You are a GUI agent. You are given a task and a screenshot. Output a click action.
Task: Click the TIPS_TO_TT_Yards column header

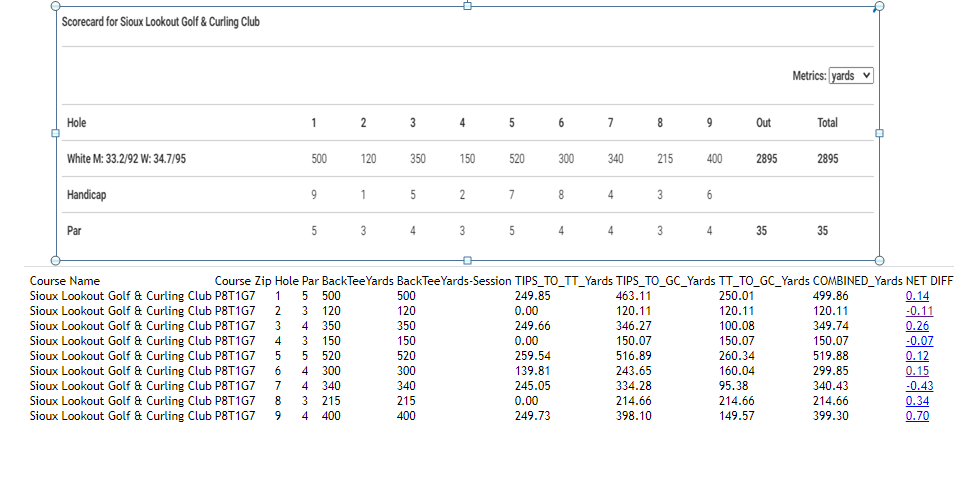click(x=564, y=281)
